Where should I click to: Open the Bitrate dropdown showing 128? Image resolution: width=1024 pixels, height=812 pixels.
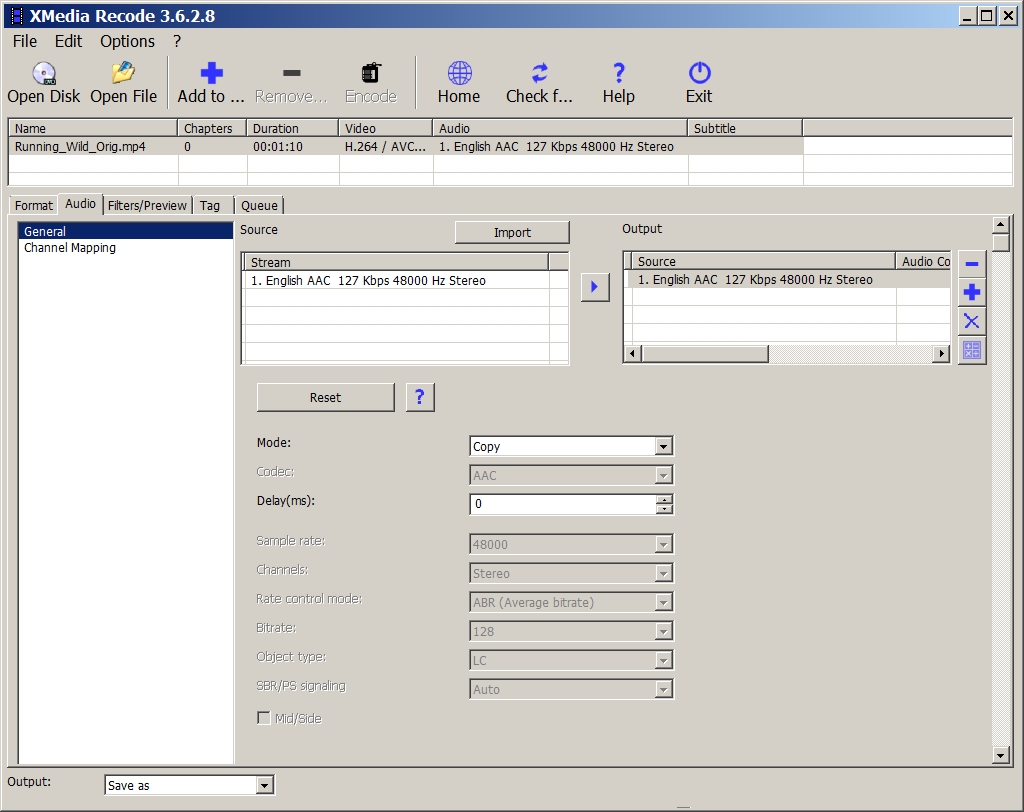tap(663, 632)
